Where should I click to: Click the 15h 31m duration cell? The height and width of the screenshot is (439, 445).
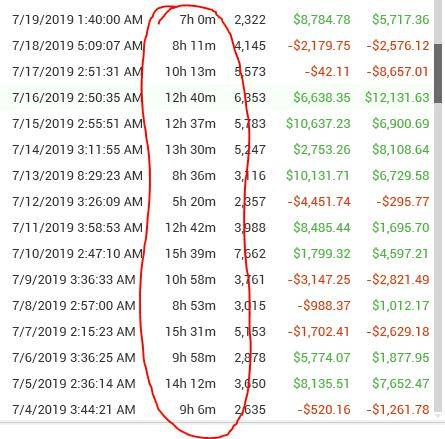tap(190, 332)
